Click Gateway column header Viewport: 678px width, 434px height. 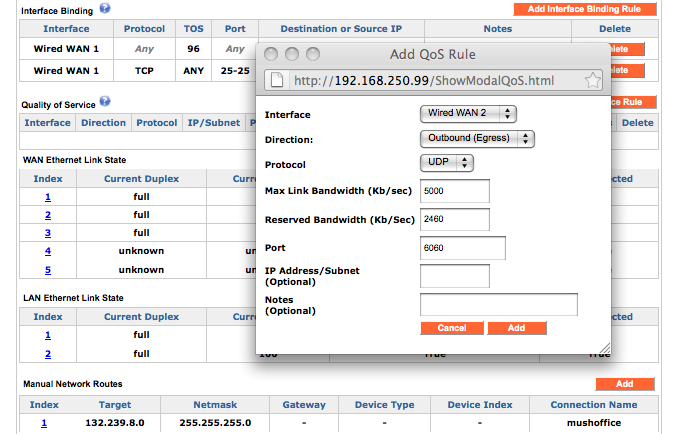coord(304,405)
